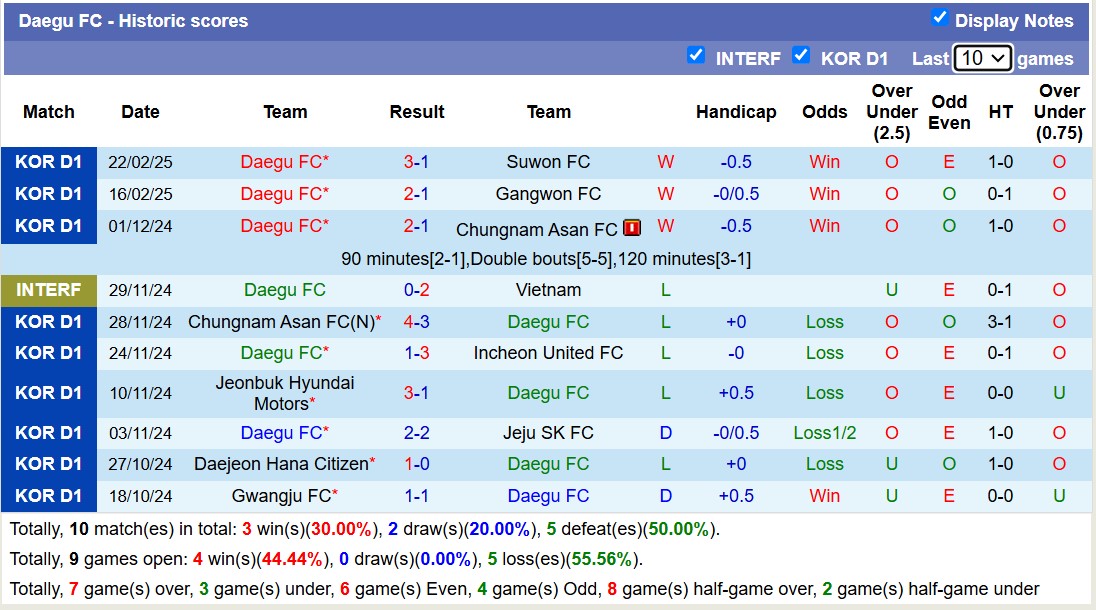1096x610 pixels.
Task: Click the Incheon United FC team name
Action: pyautogui.click(x=549, y=353)
